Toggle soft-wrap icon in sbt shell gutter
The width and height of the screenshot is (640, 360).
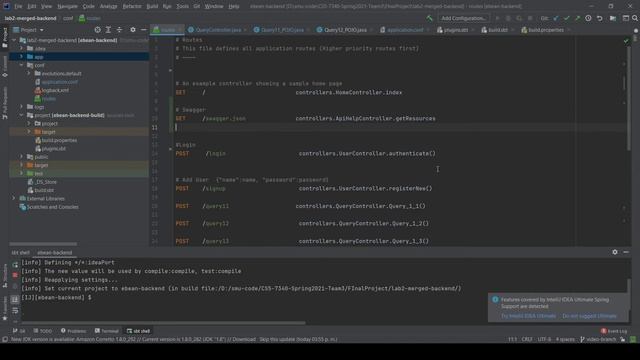15,311
